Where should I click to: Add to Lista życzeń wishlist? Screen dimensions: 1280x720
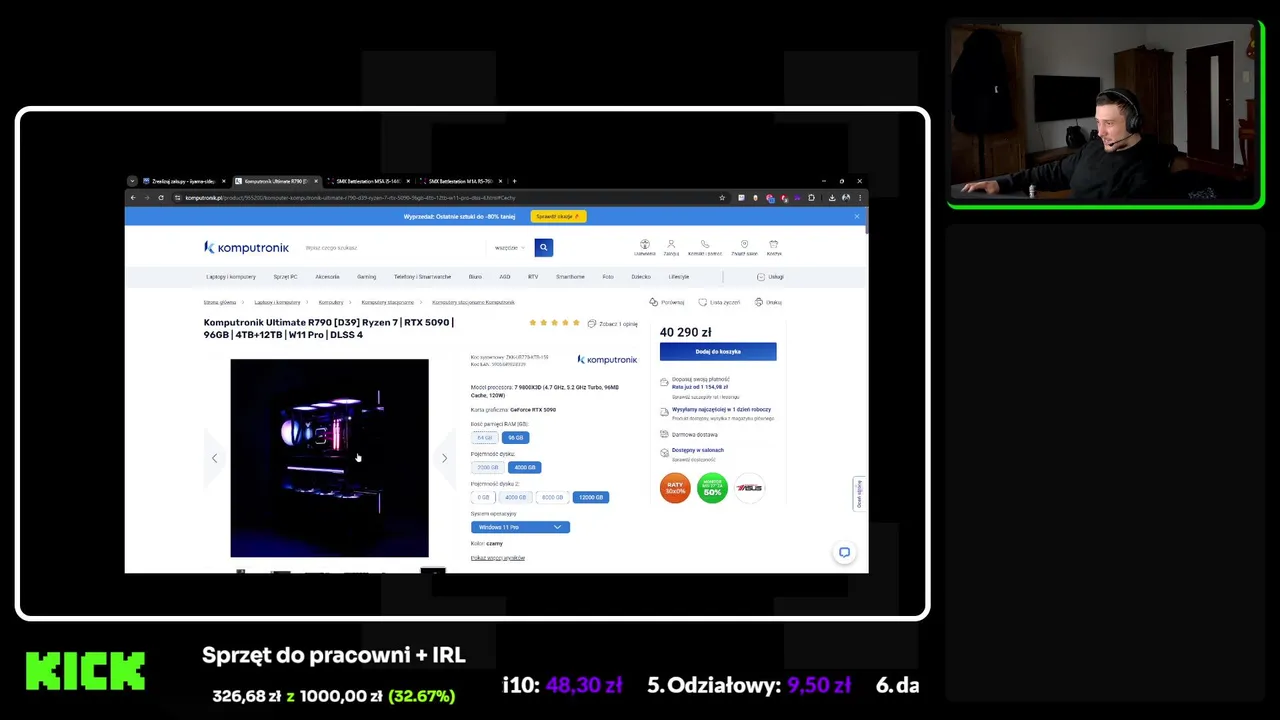(719, 302)
